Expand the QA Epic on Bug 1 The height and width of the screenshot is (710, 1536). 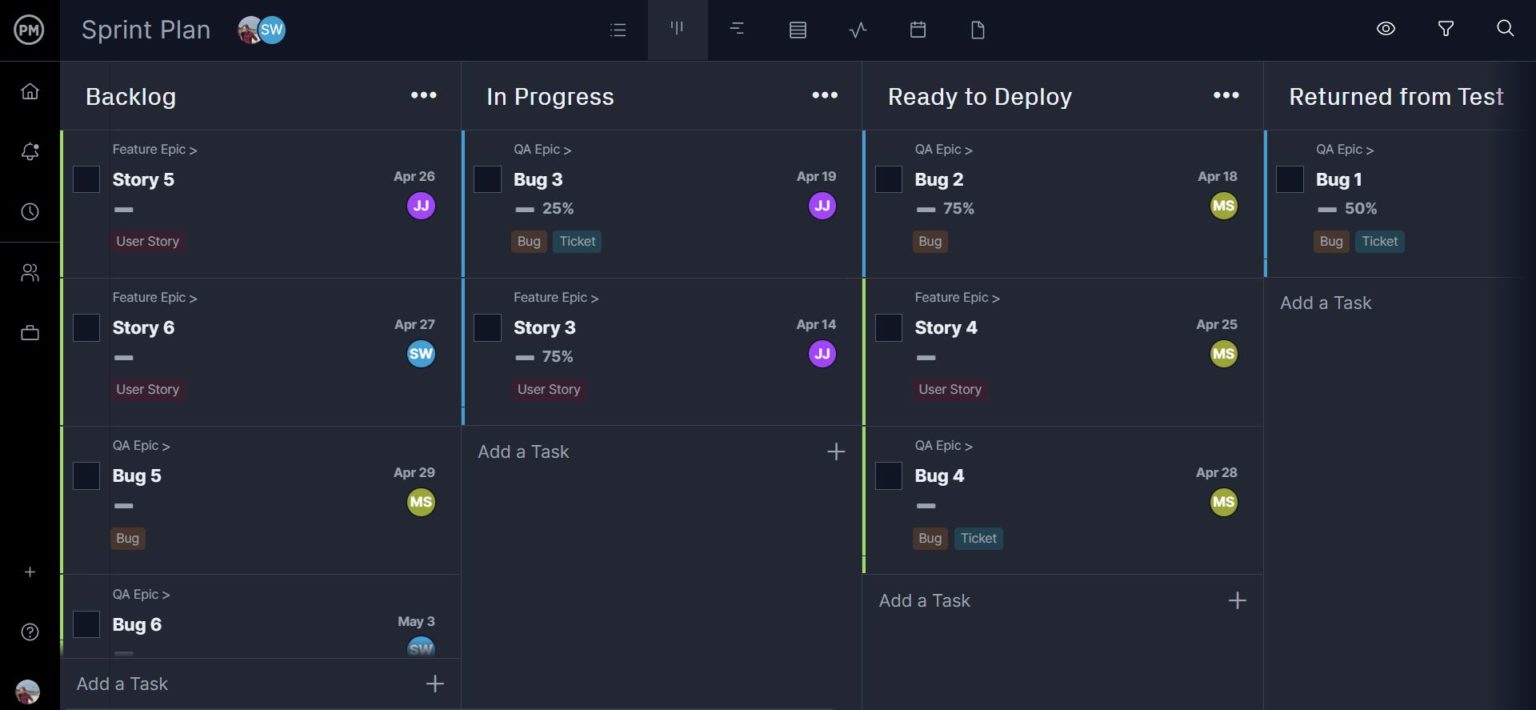pos(1344,148)
